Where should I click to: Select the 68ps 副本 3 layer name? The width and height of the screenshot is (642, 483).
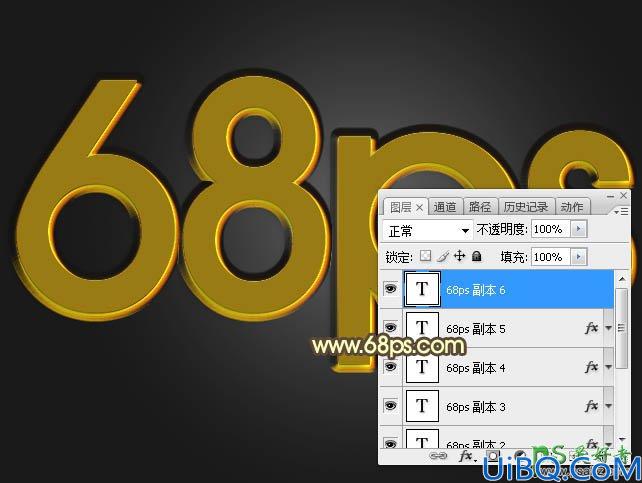[x=475, y=406]
